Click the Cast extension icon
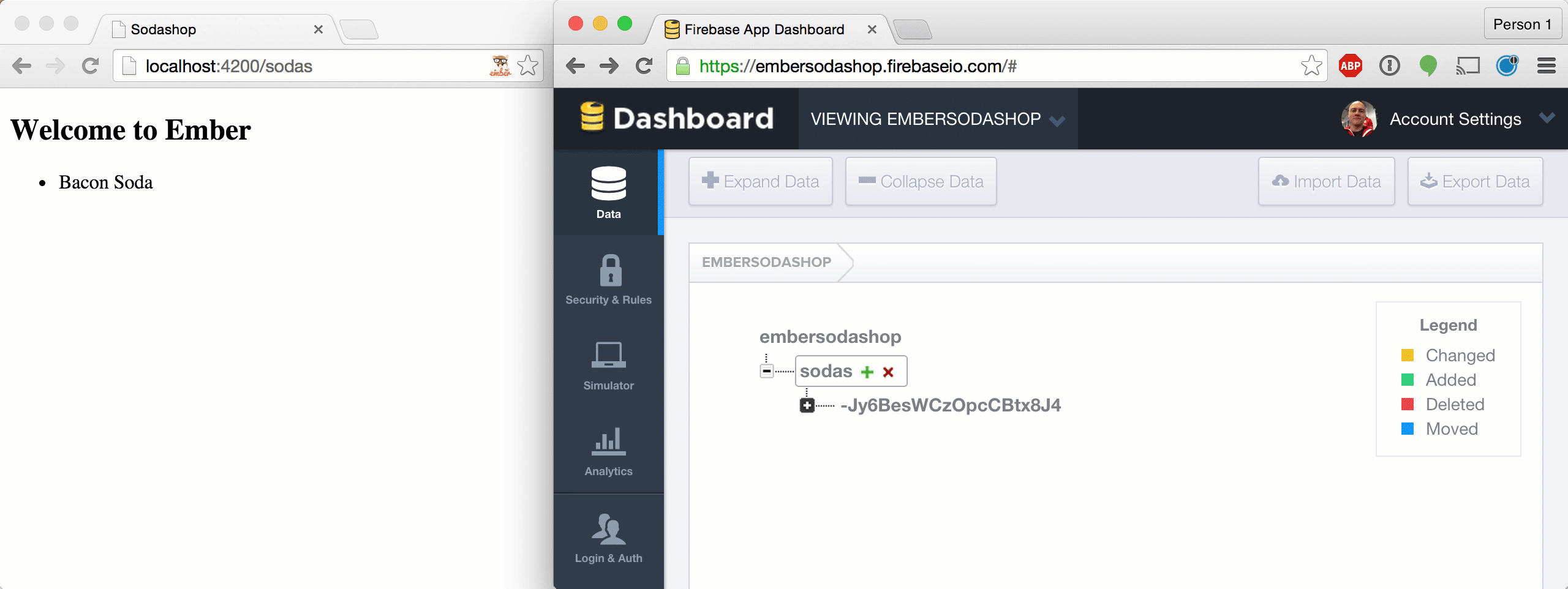The height and width of the screenshot is (589, 1568). [x=1468, y=66]
